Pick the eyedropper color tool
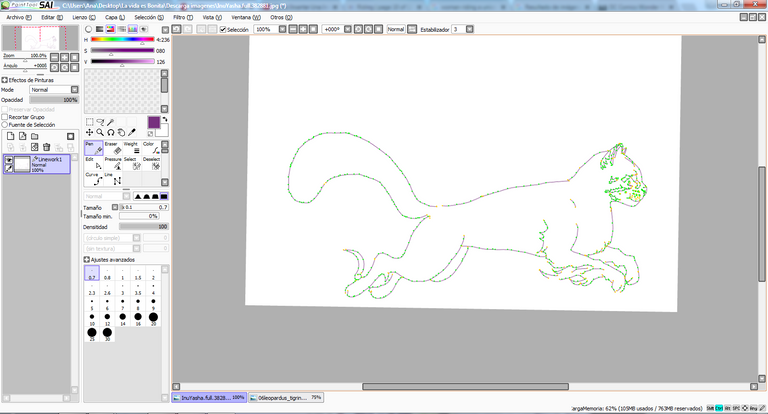The image size is (768, 414). [x=132, y=132]
